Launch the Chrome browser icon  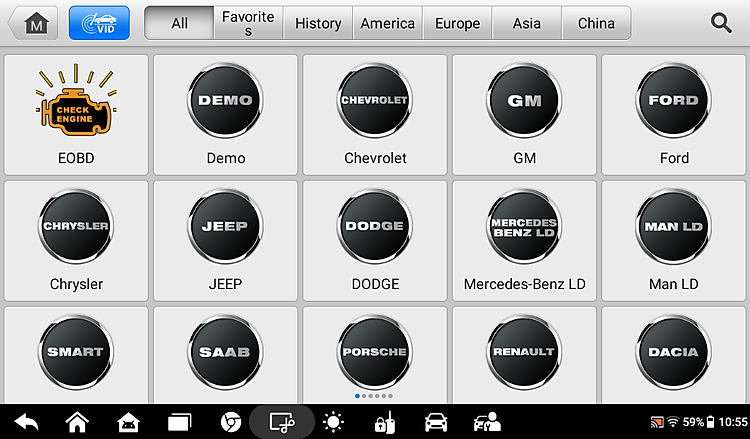231,422
